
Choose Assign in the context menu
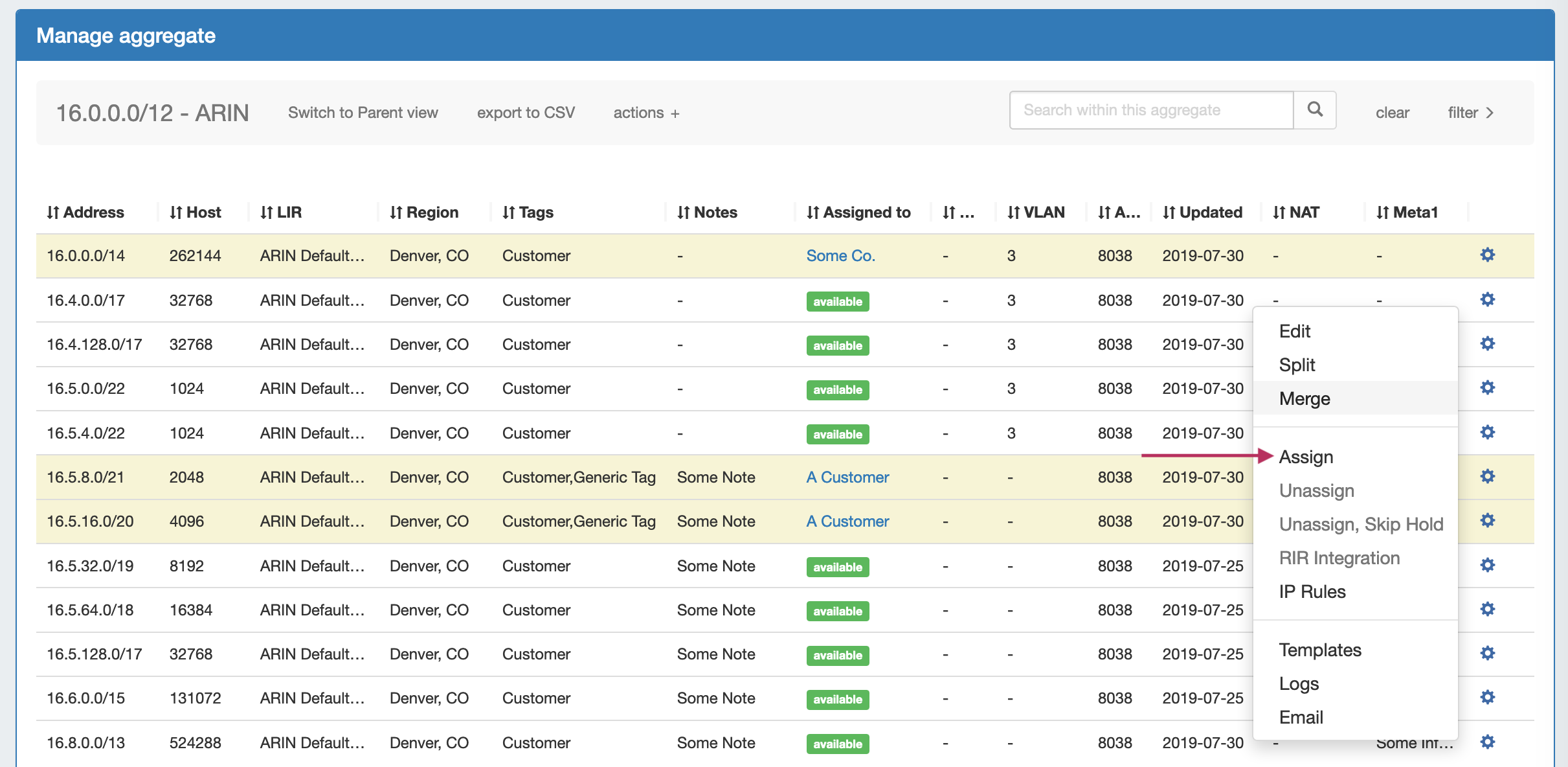(x=1306, y=457)
